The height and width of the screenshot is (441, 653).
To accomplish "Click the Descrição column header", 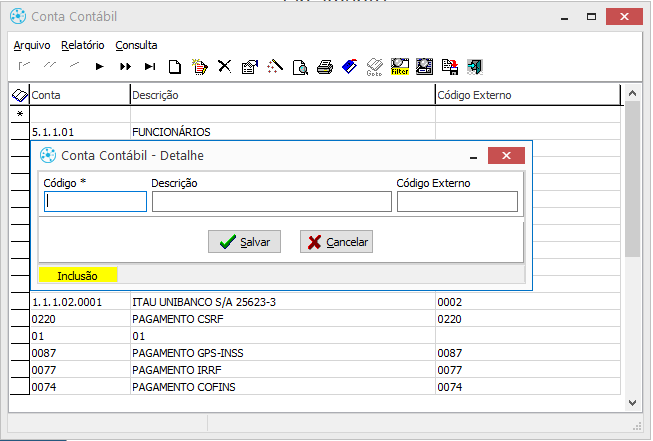I will 283,95.
